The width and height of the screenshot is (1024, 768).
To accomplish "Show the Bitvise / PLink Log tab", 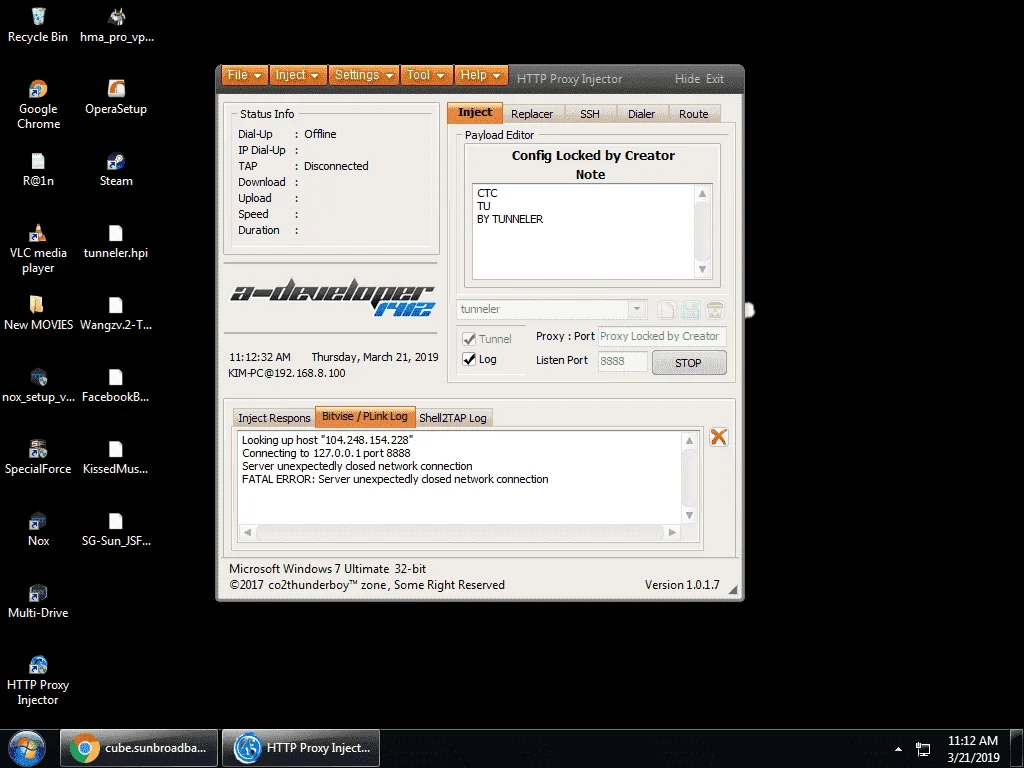I will coord(364,416).
